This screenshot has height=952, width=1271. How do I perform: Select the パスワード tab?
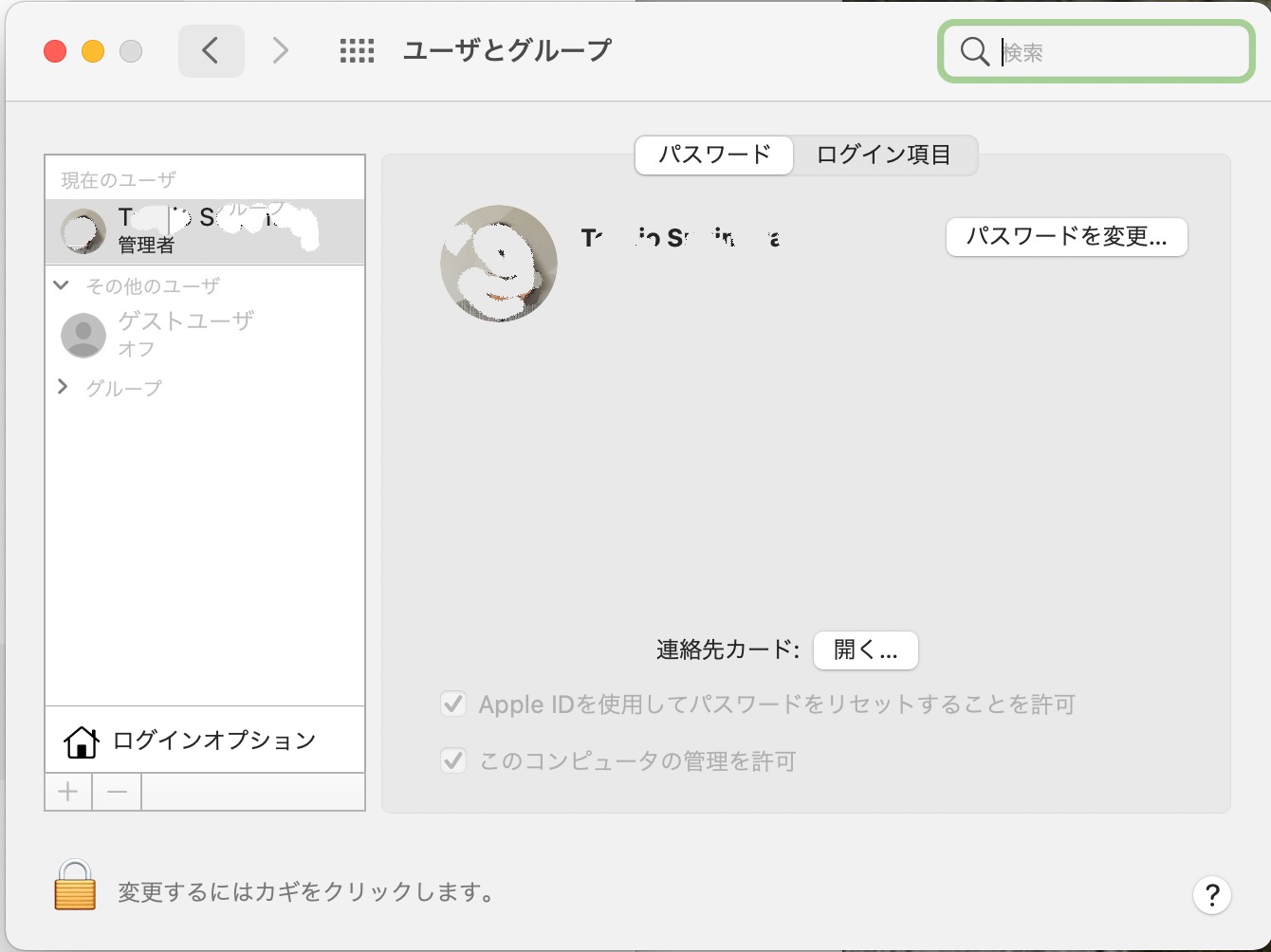coord(714,155)
